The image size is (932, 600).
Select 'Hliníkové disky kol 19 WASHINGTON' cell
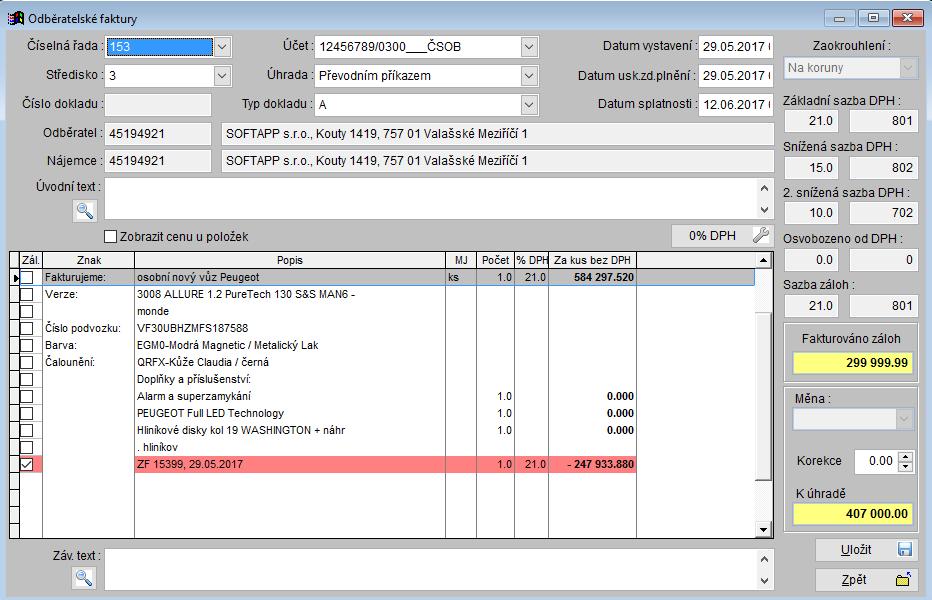tap(290, 431)
